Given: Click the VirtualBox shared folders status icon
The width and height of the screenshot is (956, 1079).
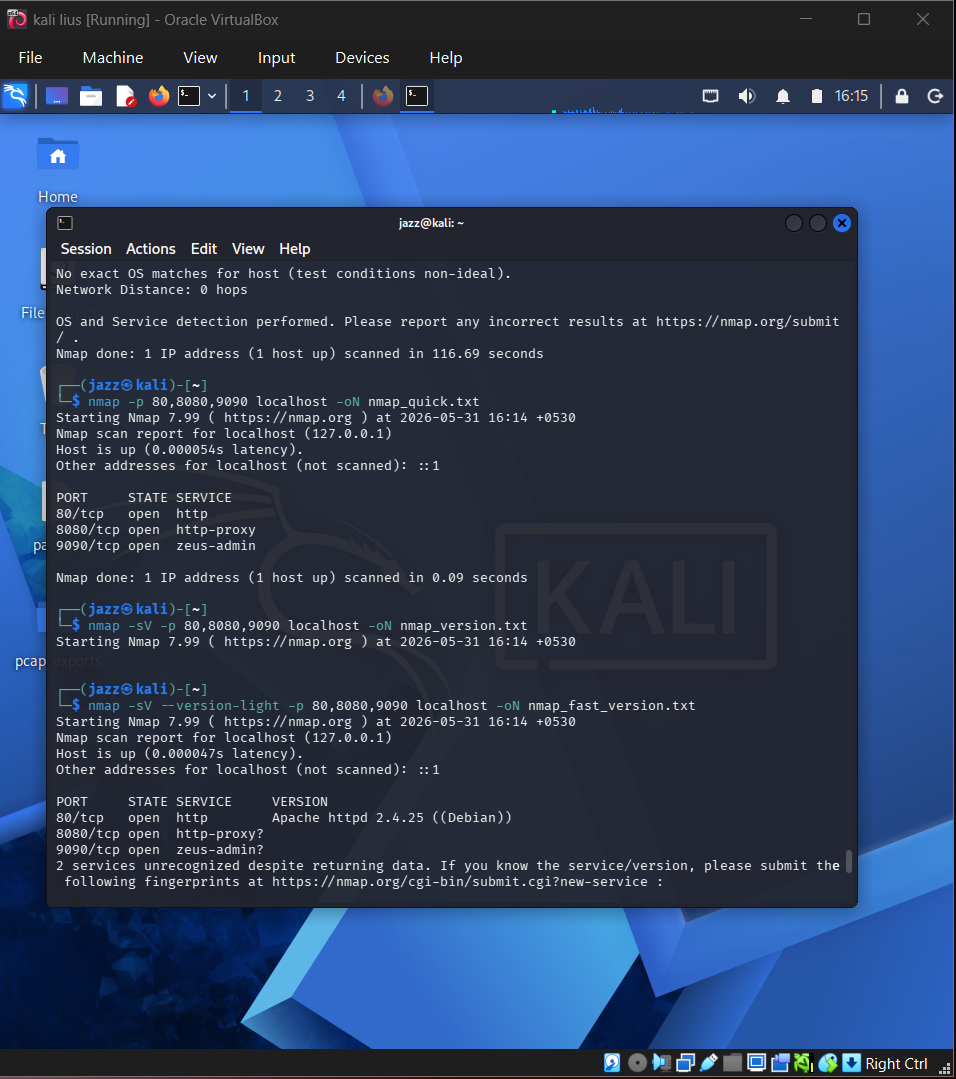Looking at the screenshot, I should 732,1063.
